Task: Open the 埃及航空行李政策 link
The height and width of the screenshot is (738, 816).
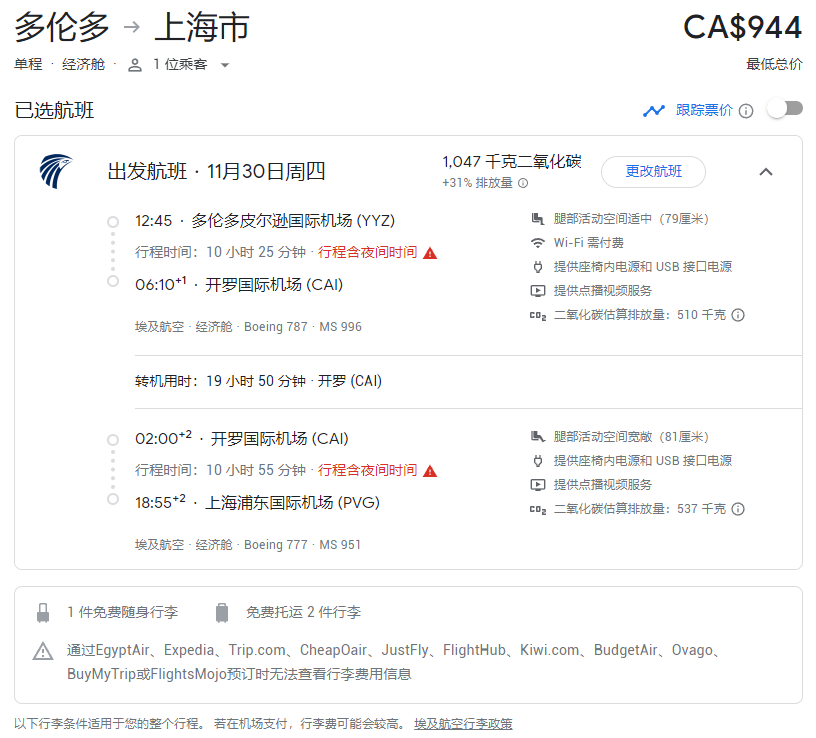Action: point(463,723)
